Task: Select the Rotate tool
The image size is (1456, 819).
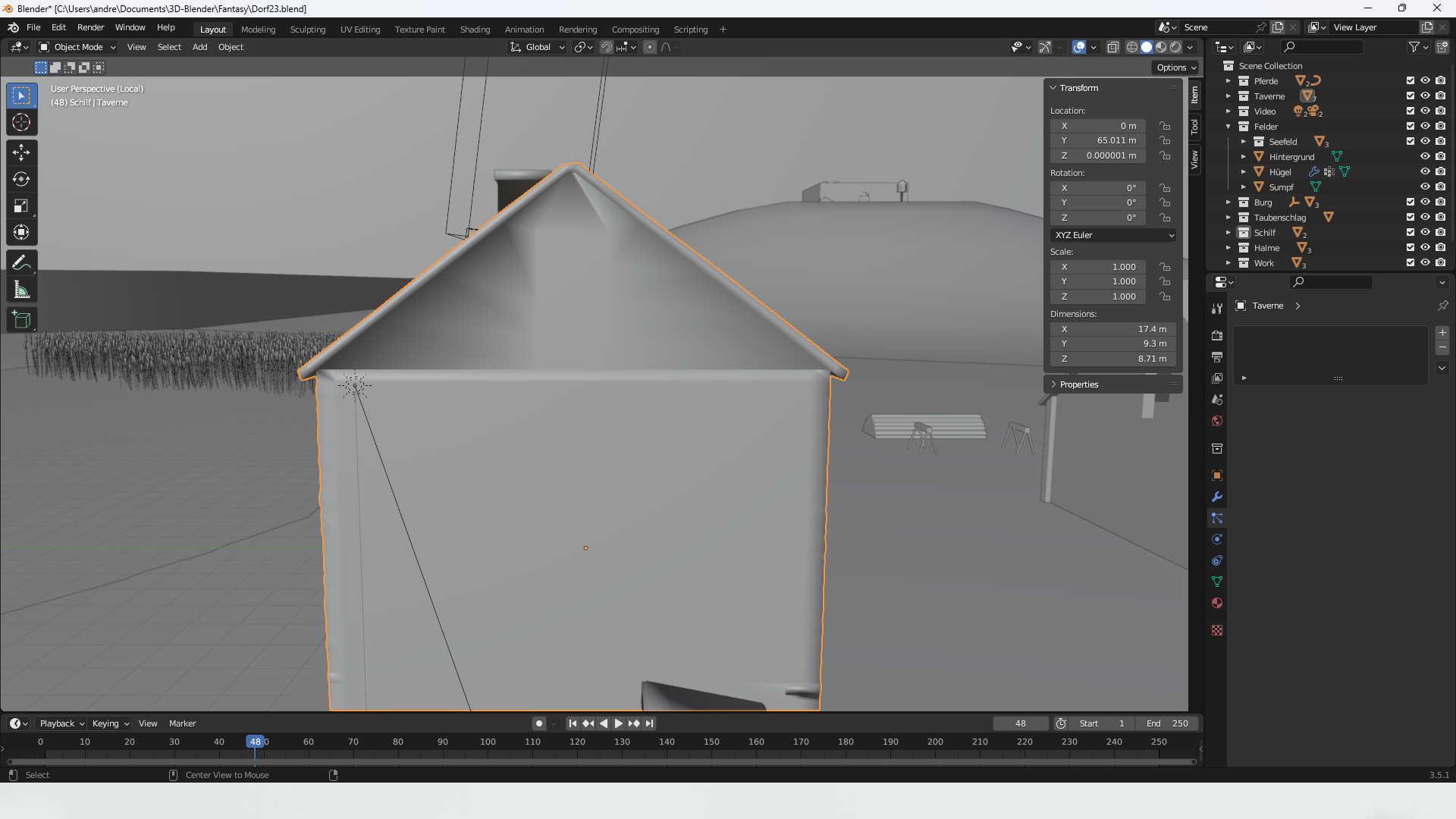Action: pyautogui.click(x=21, y=180)
